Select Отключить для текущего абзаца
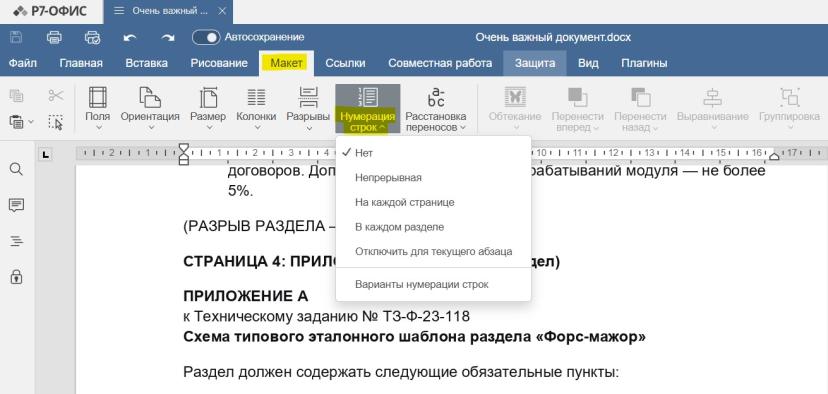828x394 pixels. pyautogui.click(x=433, y=251)
